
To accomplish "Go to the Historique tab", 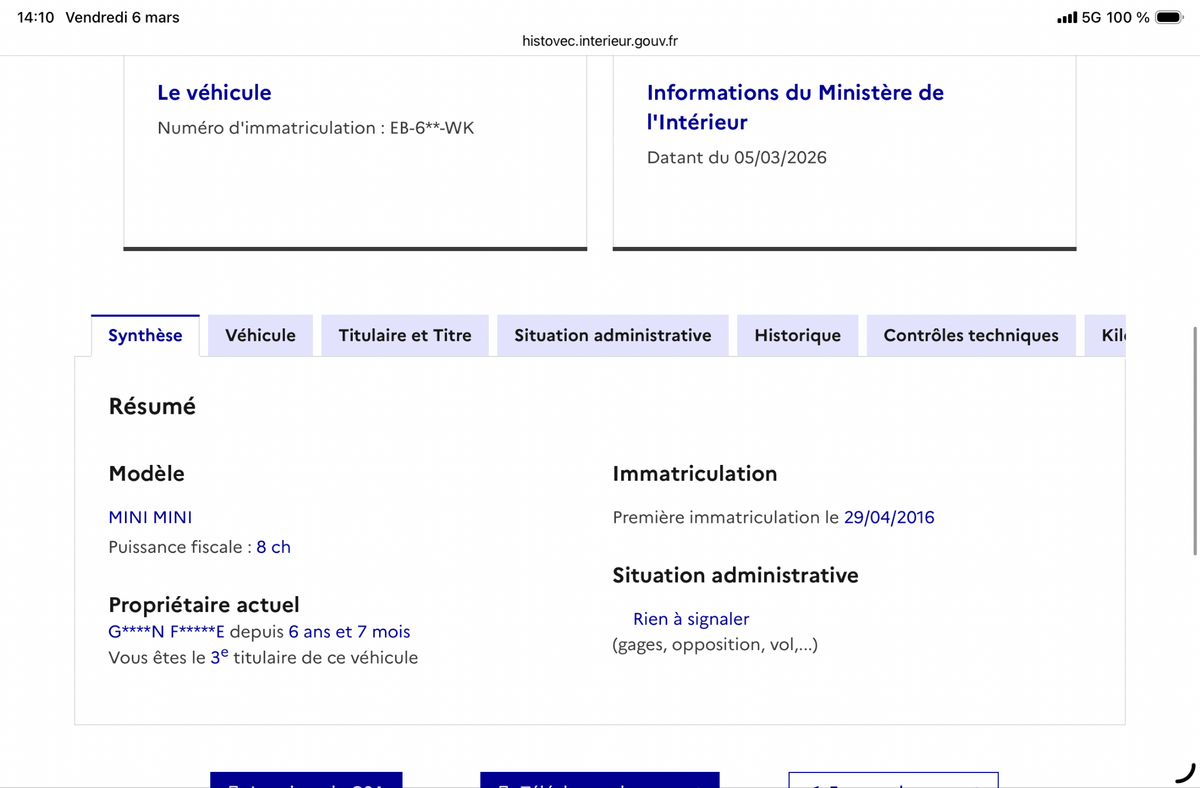I will tap(797, 336).
